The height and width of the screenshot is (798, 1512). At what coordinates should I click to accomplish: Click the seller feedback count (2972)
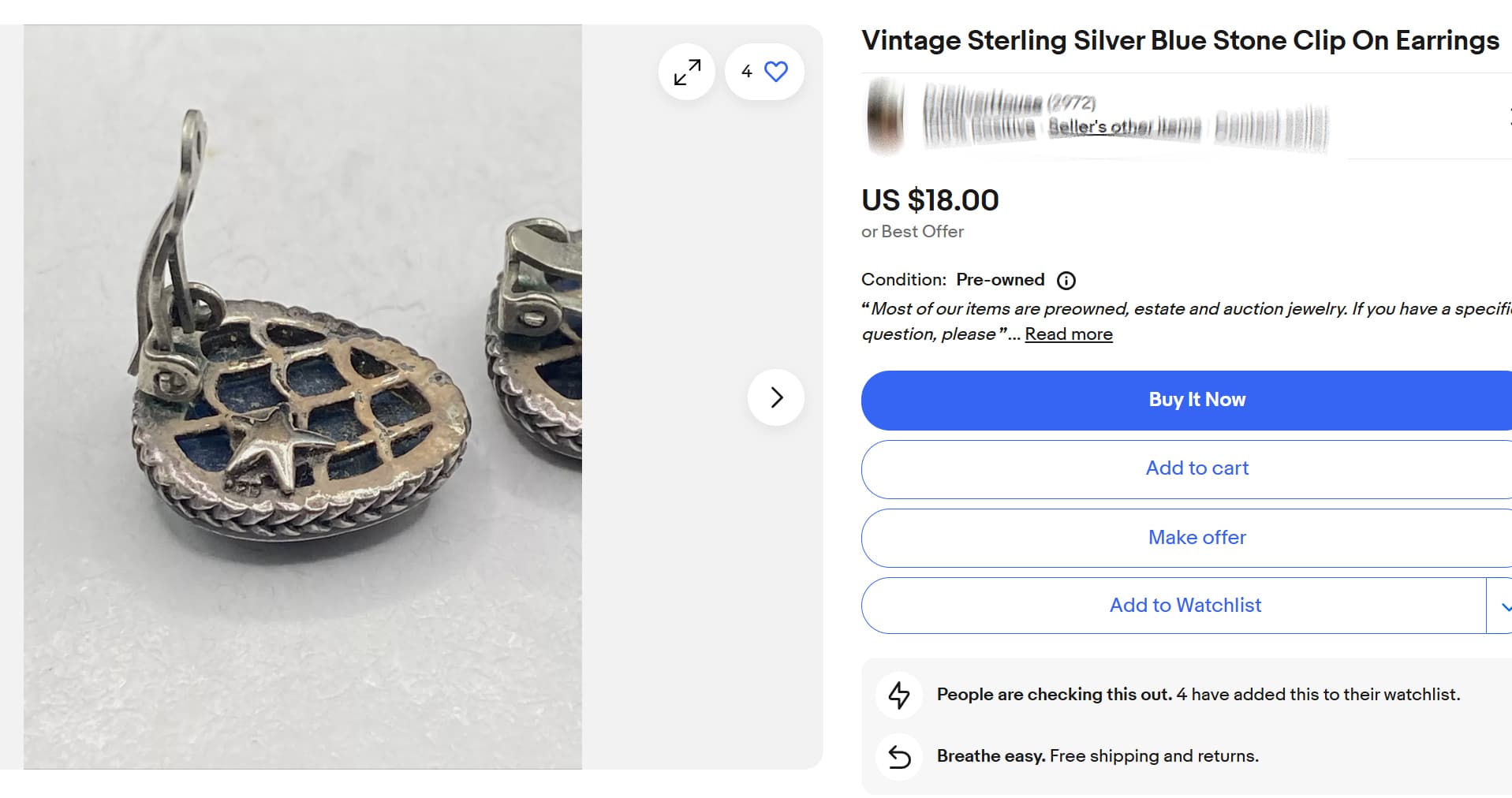[1072, 103]
